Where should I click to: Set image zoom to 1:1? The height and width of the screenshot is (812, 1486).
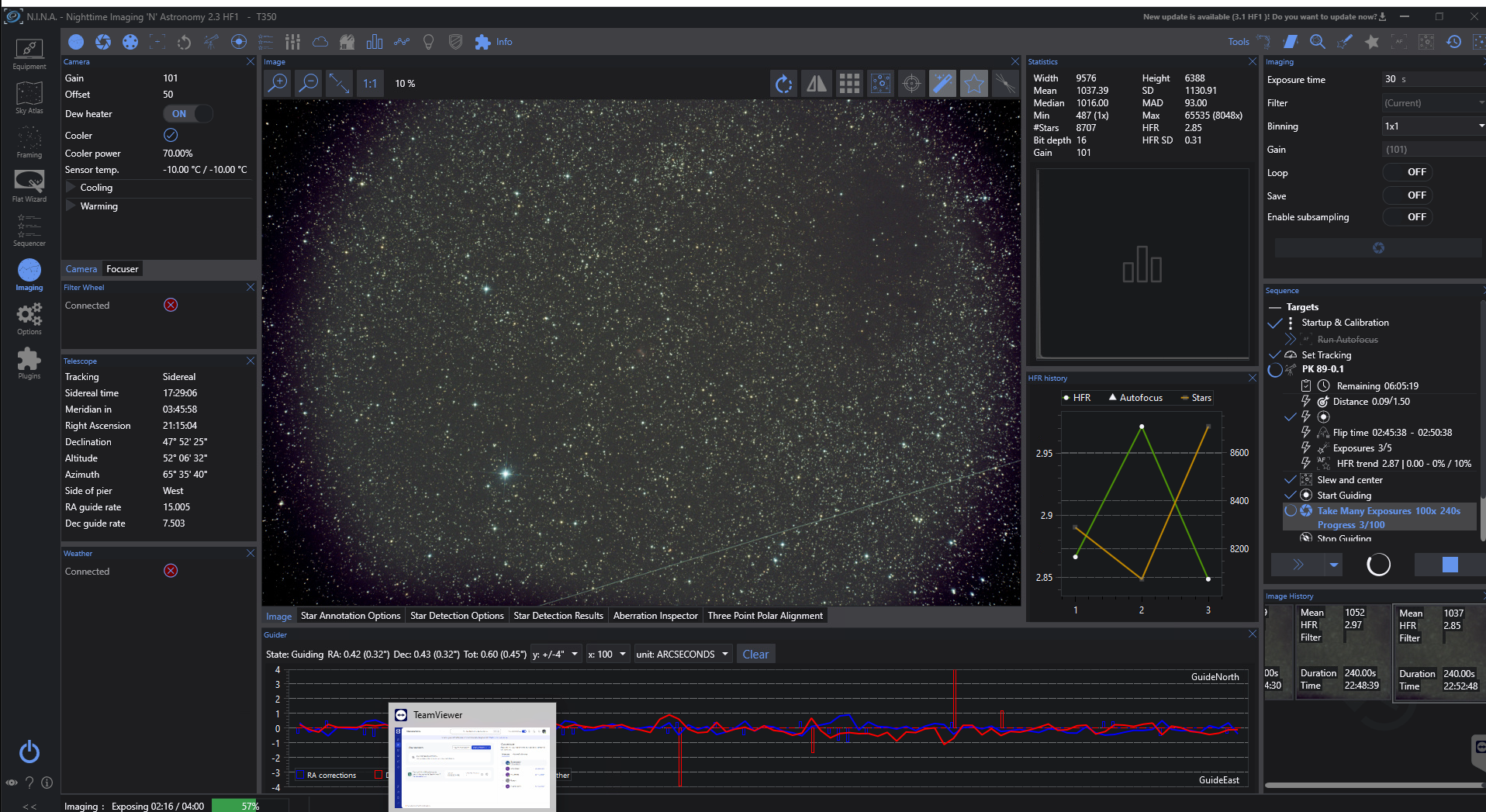(370, 83)
